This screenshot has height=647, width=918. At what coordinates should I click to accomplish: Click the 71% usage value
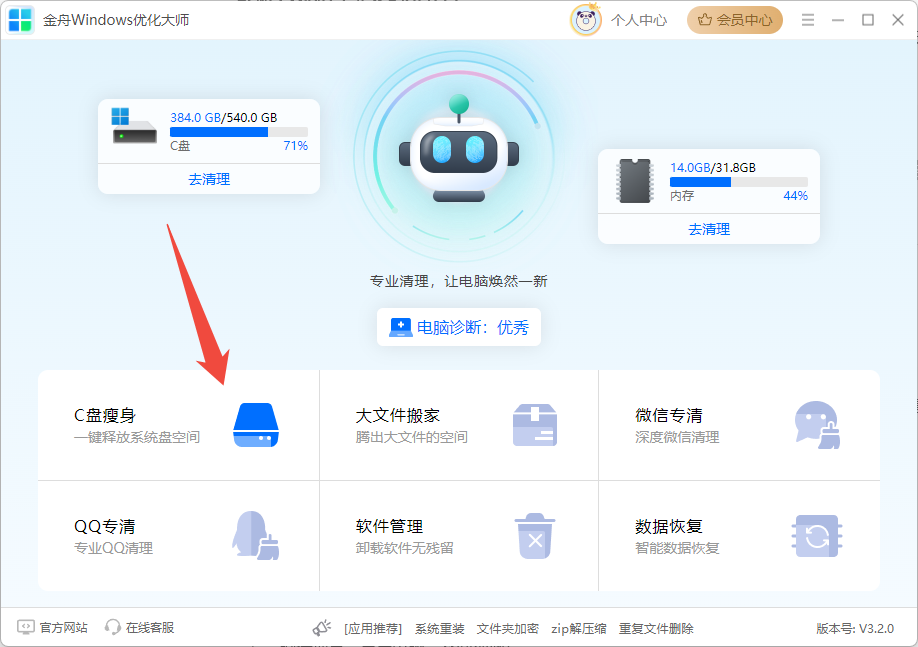296,146
